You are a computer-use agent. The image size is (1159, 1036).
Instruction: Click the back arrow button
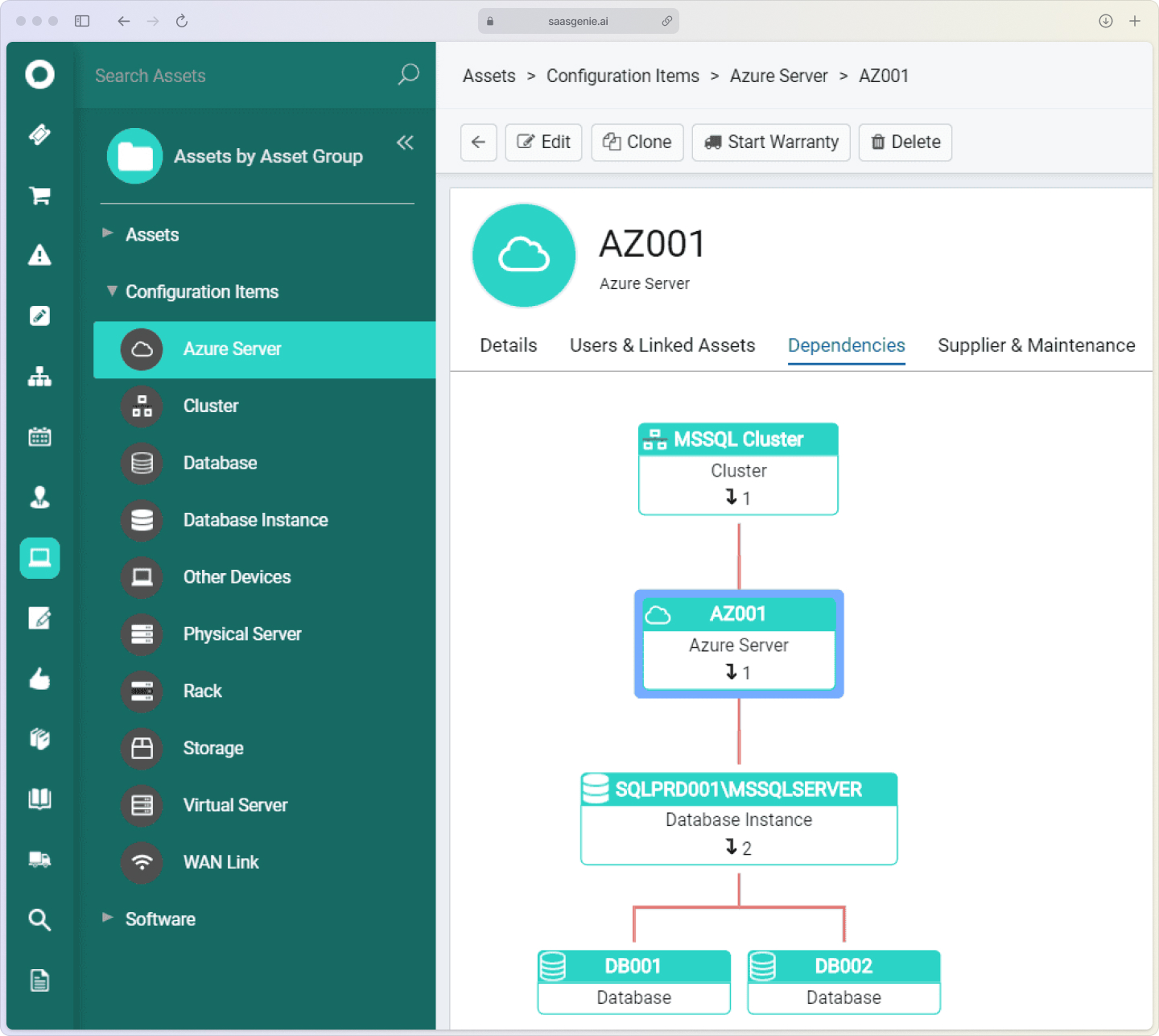(x=478, y=142)
